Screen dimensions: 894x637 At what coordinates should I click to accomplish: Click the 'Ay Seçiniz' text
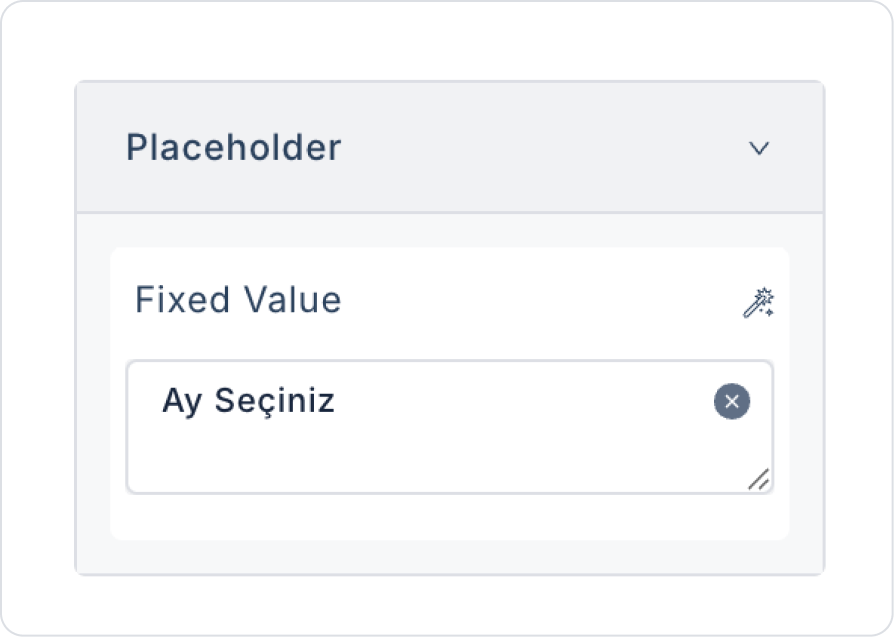(248, 402)
